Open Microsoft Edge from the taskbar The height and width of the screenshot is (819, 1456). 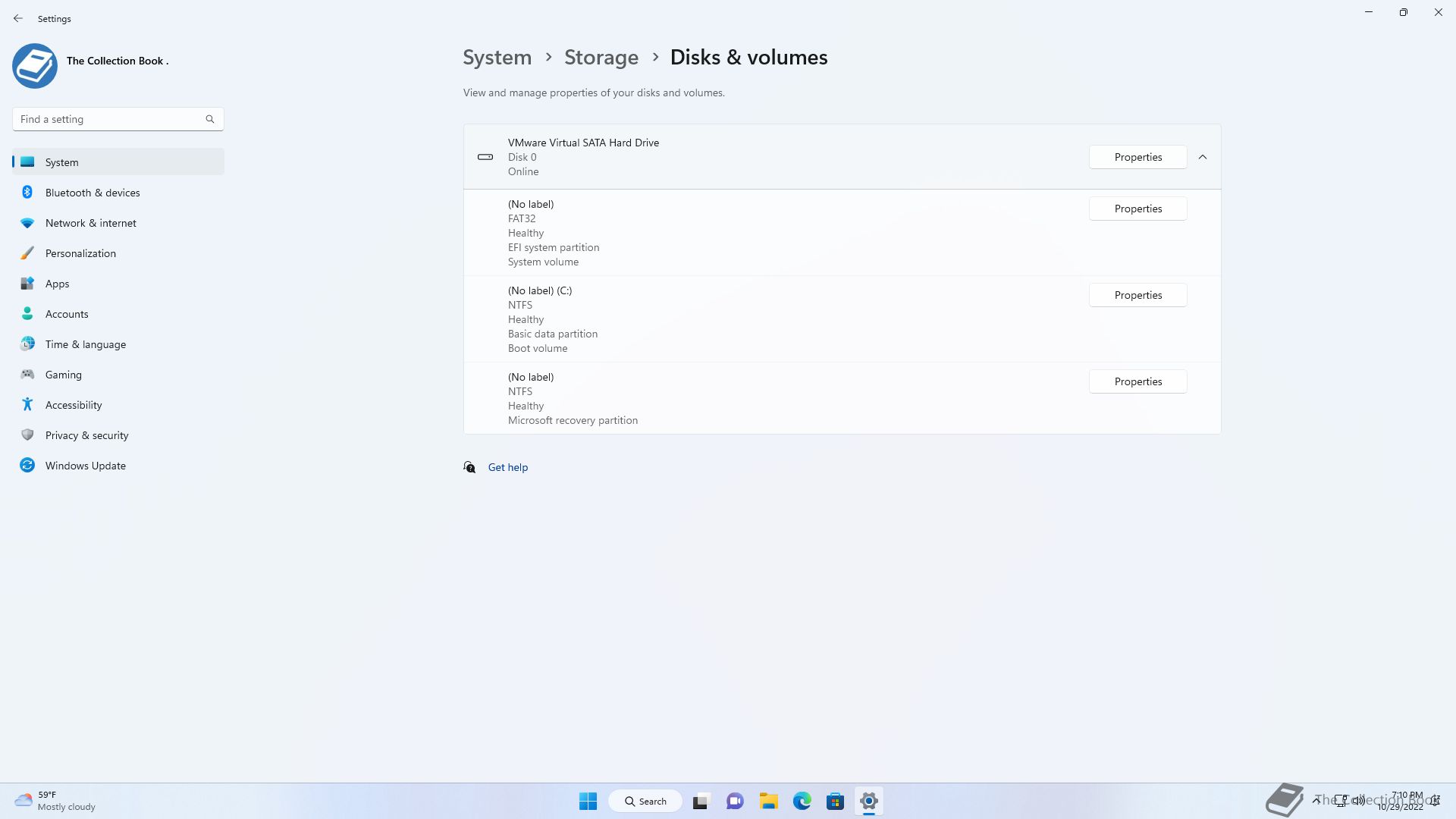coord(802,801)
